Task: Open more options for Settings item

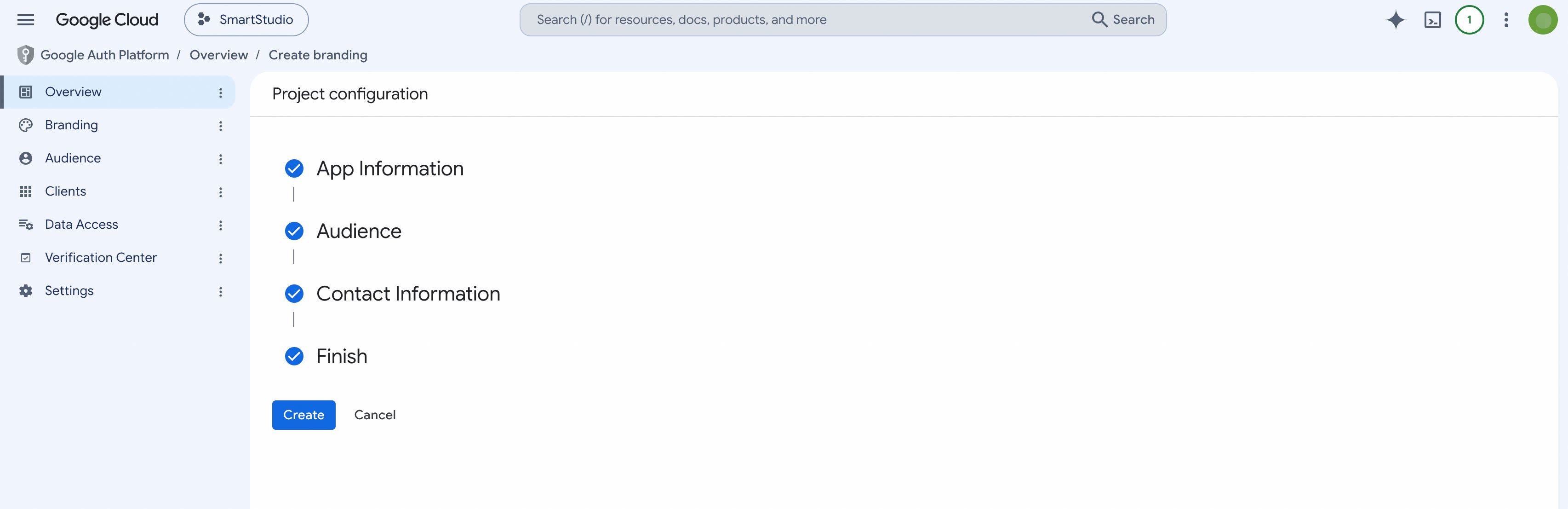Action: pos(220,292)
